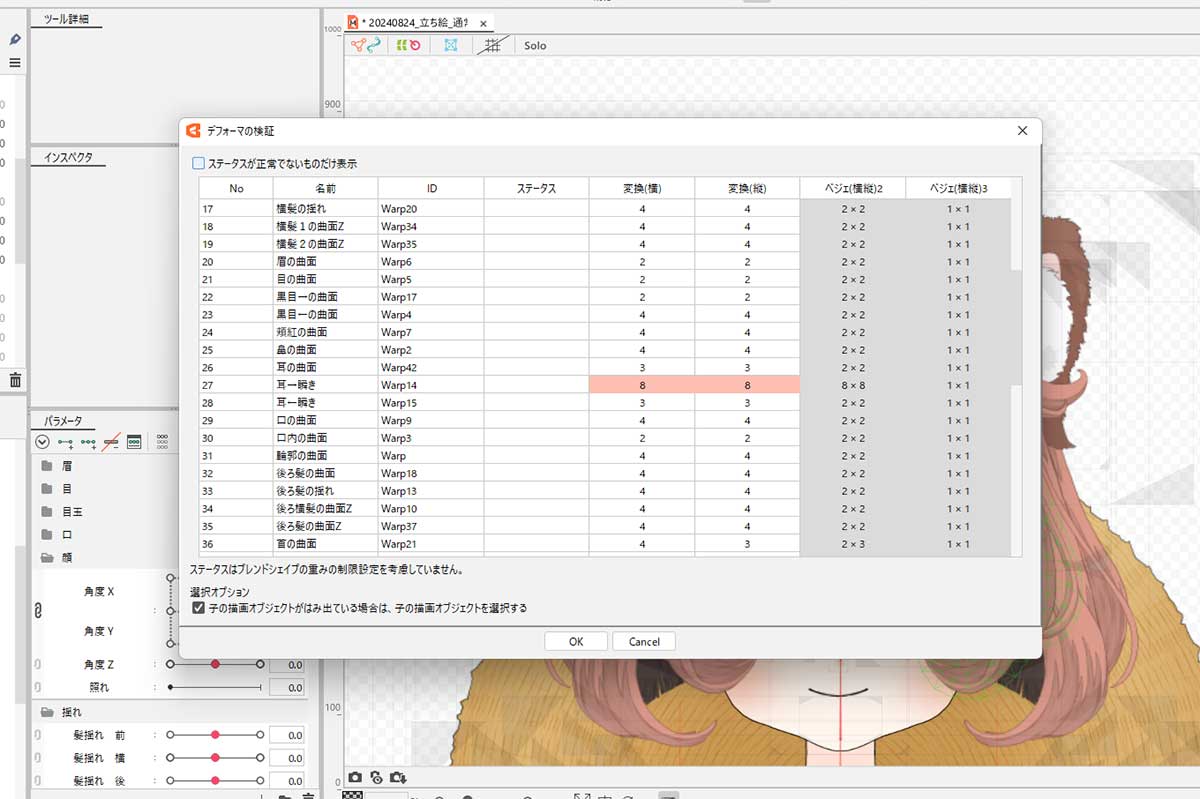Click the dotted grid icon in parameter toolbar
The width and height of the screenshot is (1200, 799).
162,441
